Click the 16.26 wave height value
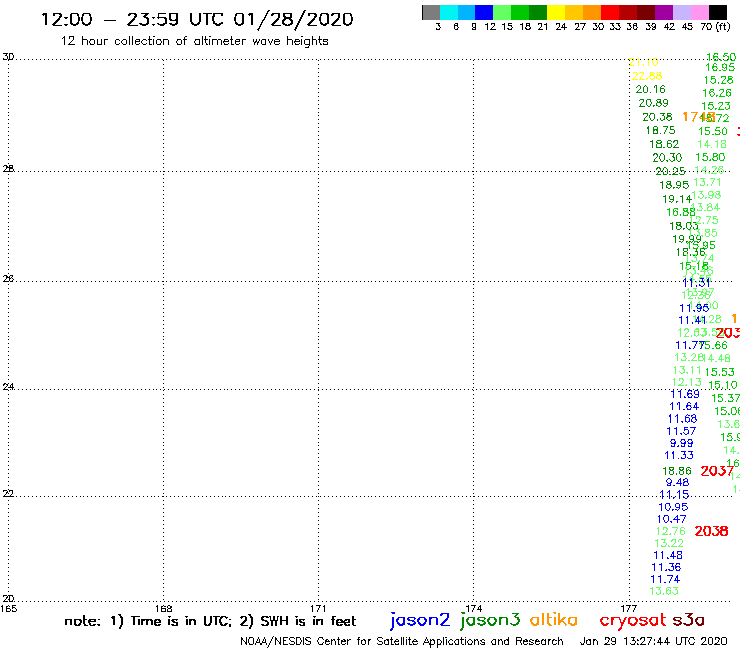The image size is (740, 650). coord(717,93)
